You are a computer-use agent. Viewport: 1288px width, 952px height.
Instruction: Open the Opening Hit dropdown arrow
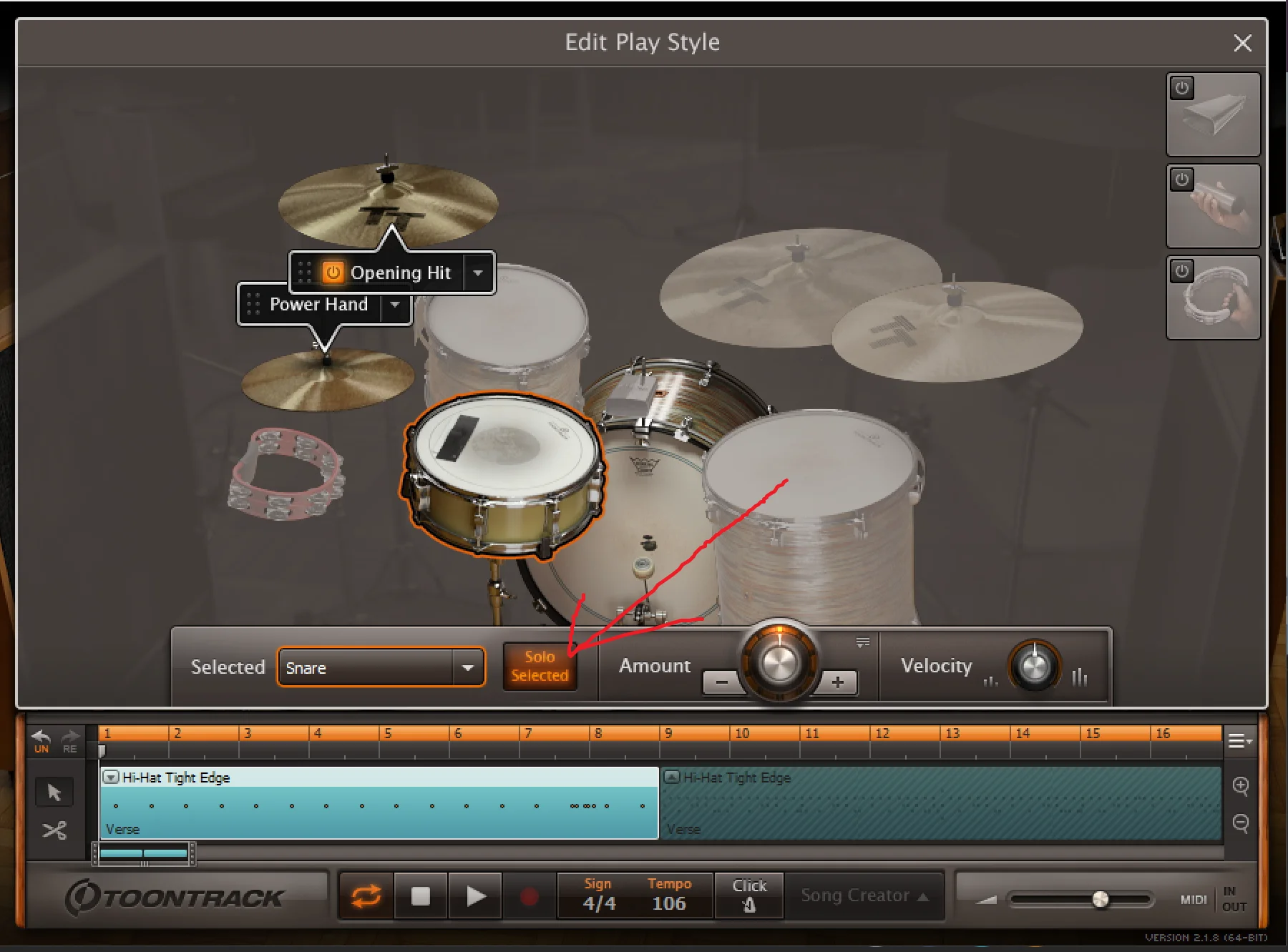click(478, 273)
